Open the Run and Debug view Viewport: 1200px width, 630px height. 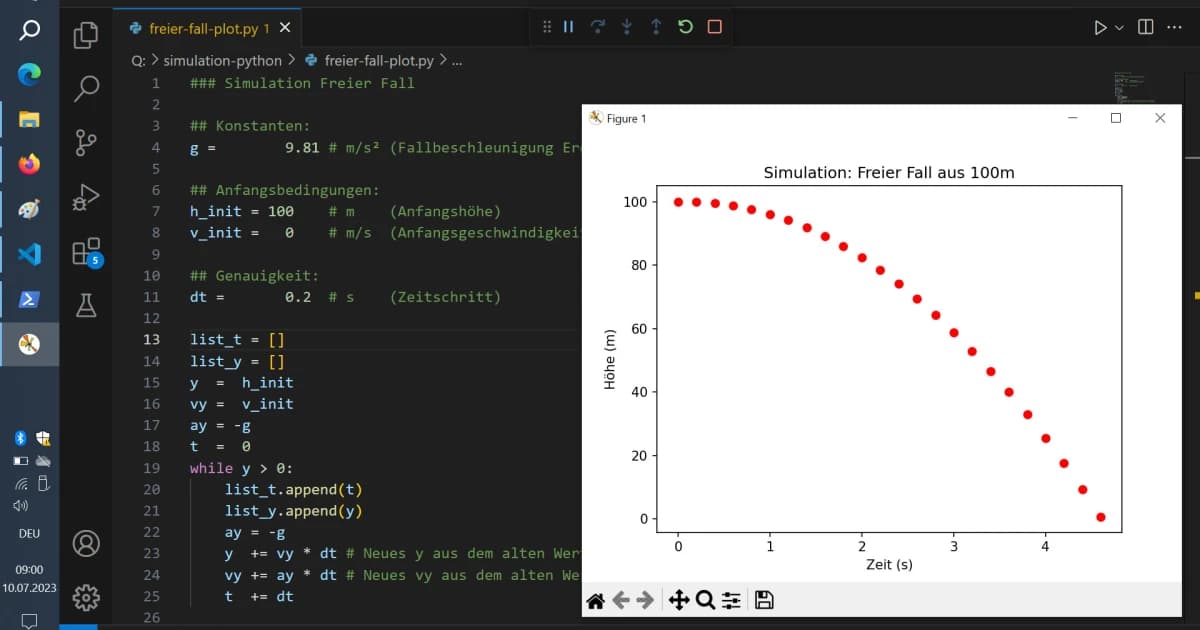point(86,197)
